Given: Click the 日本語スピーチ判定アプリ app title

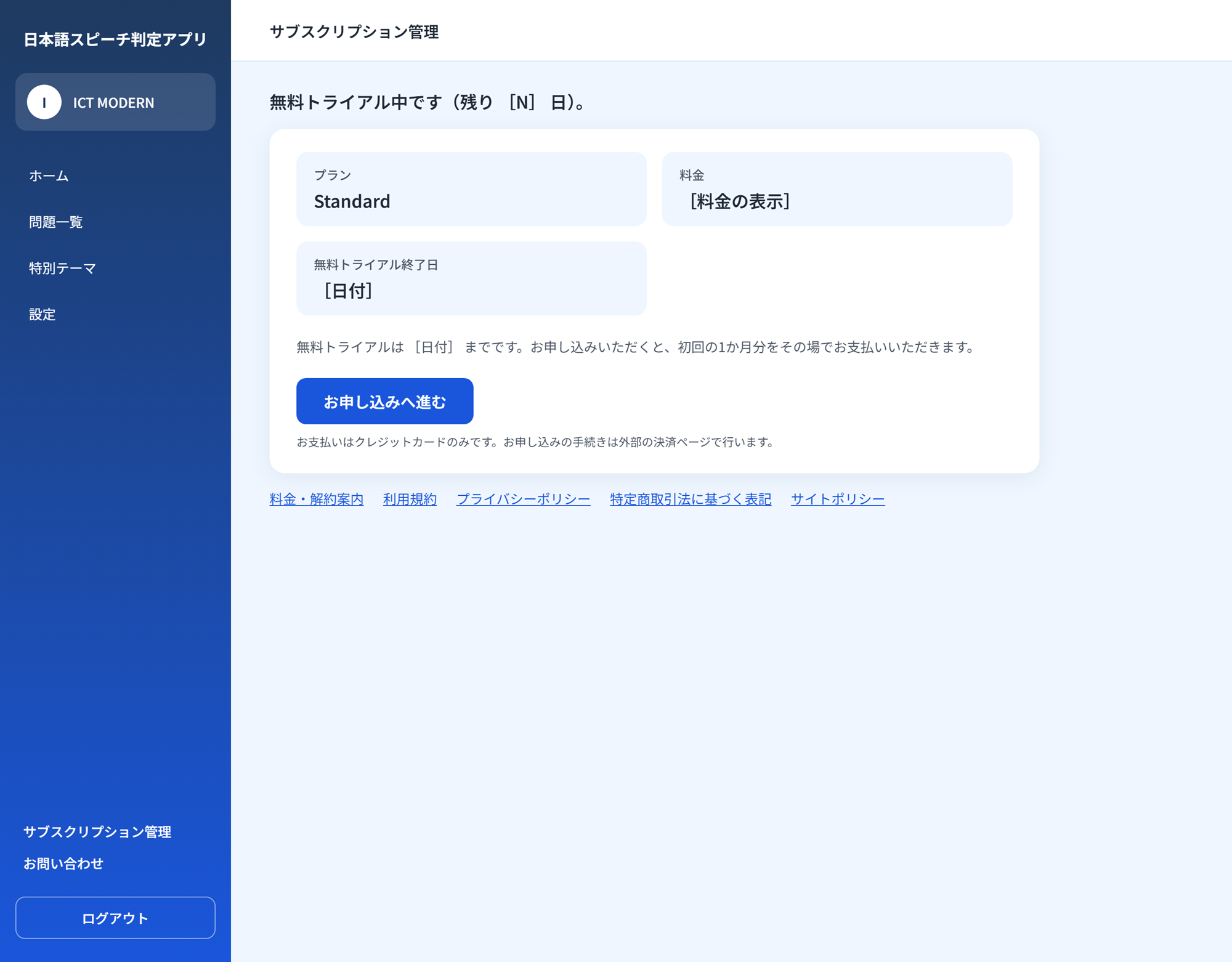Looking at the screenshot, I should point(115,39).
